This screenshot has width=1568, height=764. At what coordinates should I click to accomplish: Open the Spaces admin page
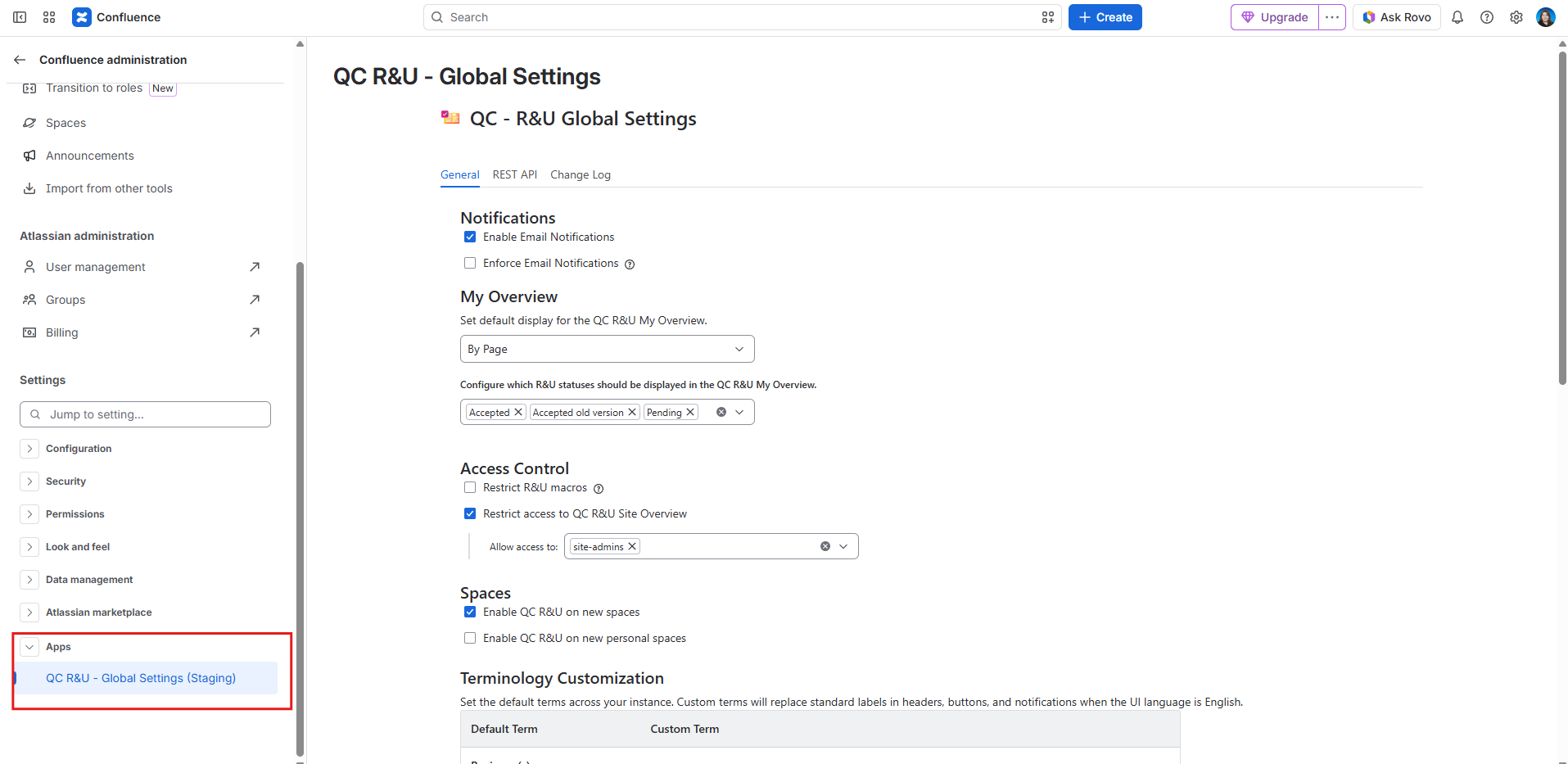point(66,123)
